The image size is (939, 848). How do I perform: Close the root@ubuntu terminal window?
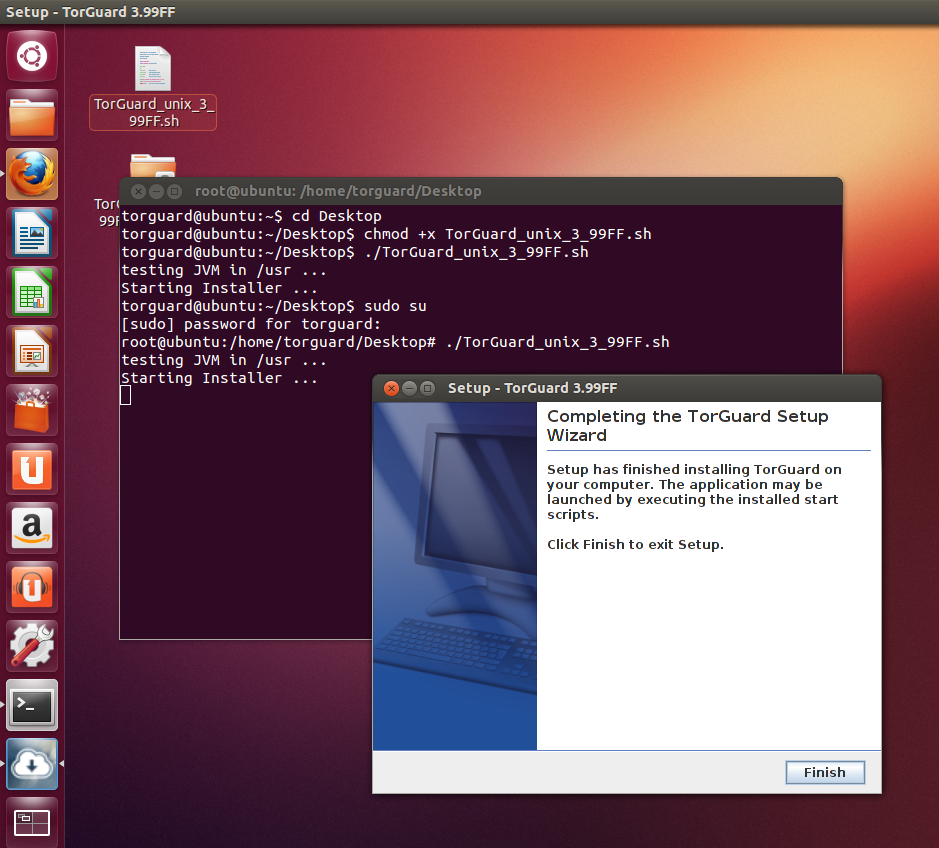tap(138, 192)
